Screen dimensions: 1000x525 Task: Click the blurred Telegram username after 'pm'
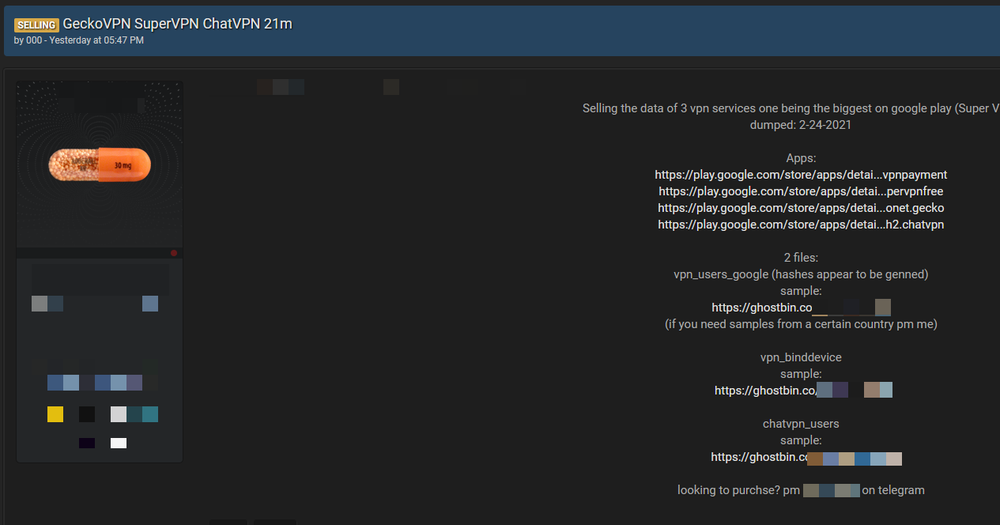[831, 491]
